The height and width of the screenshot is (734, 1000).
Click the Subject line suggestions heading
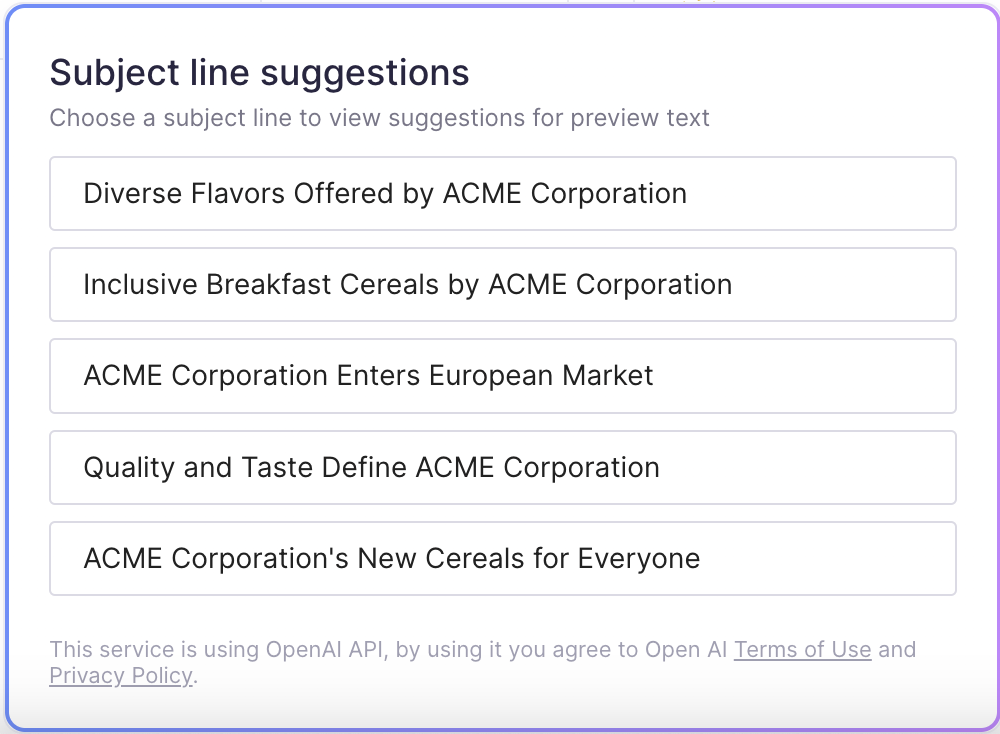259,72
